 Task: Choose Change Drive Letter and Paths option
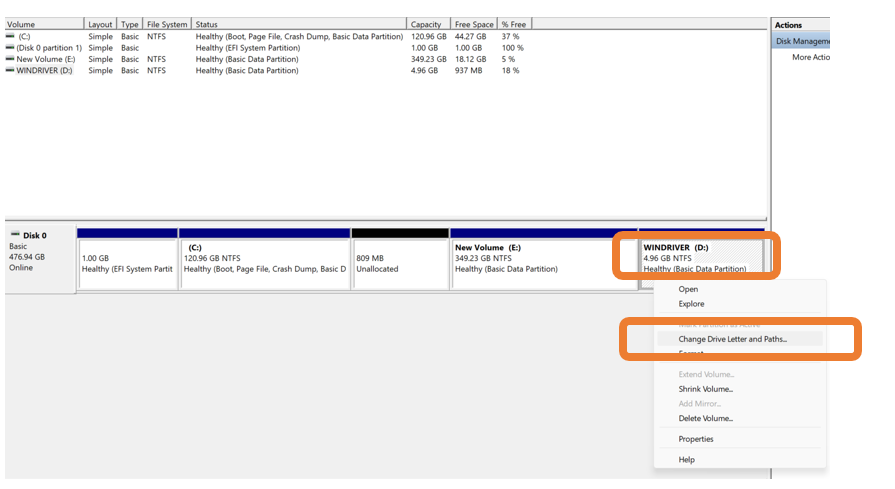tap(732, 339)
